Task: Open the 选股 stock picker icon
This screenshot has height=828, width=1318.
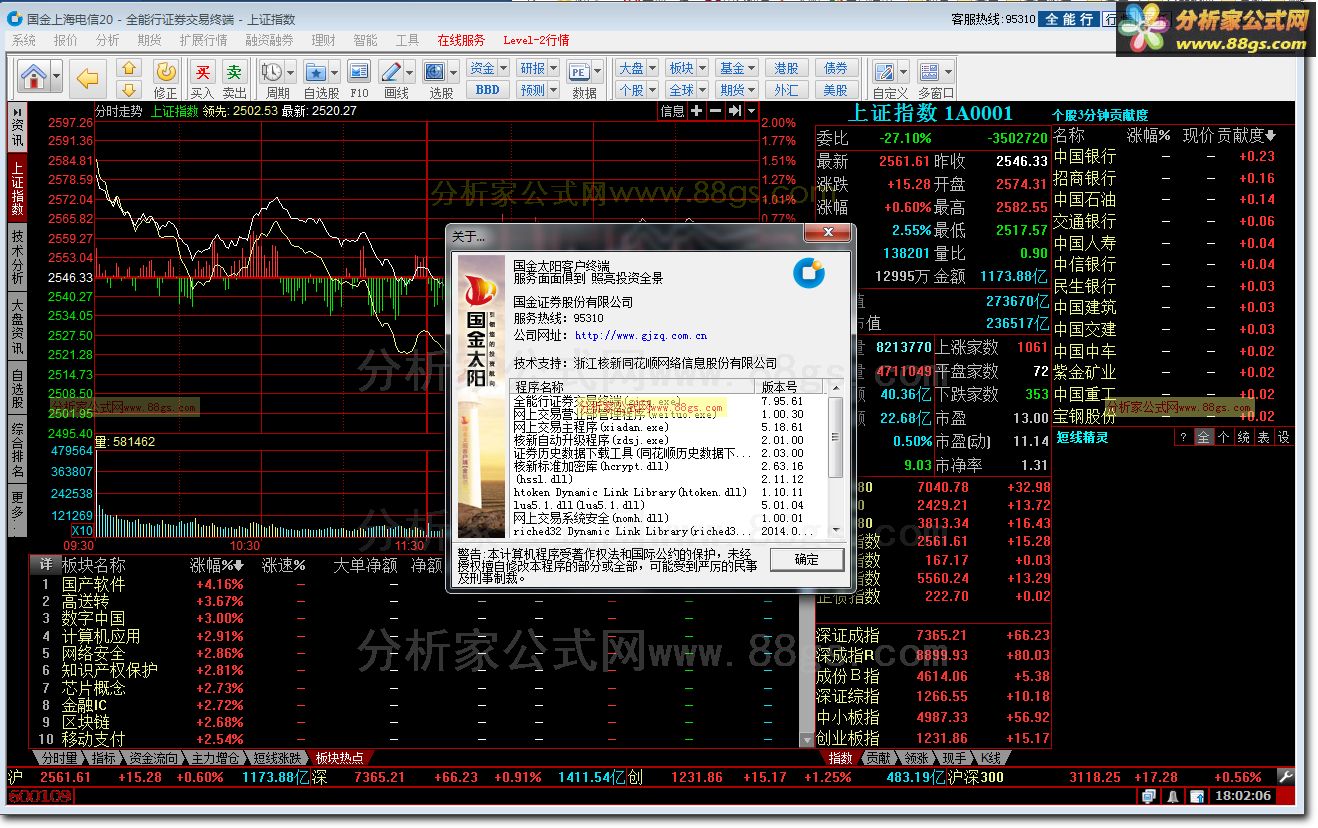Action: [435, 72]
